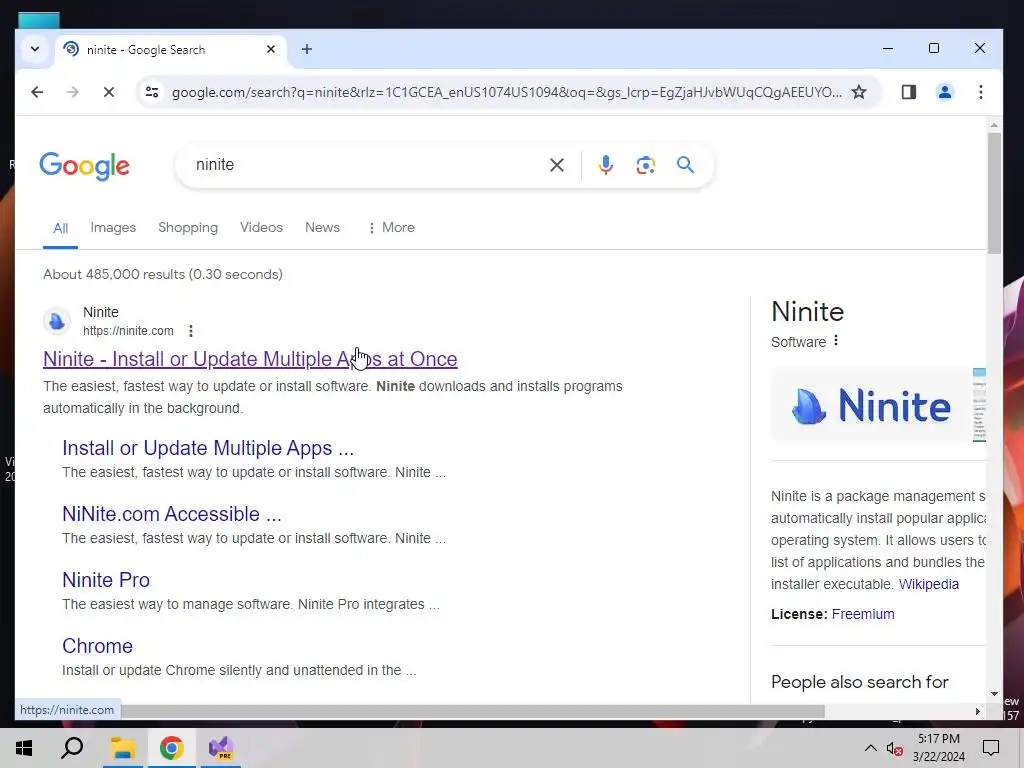Open NiNite.com Accessible link

172,514
